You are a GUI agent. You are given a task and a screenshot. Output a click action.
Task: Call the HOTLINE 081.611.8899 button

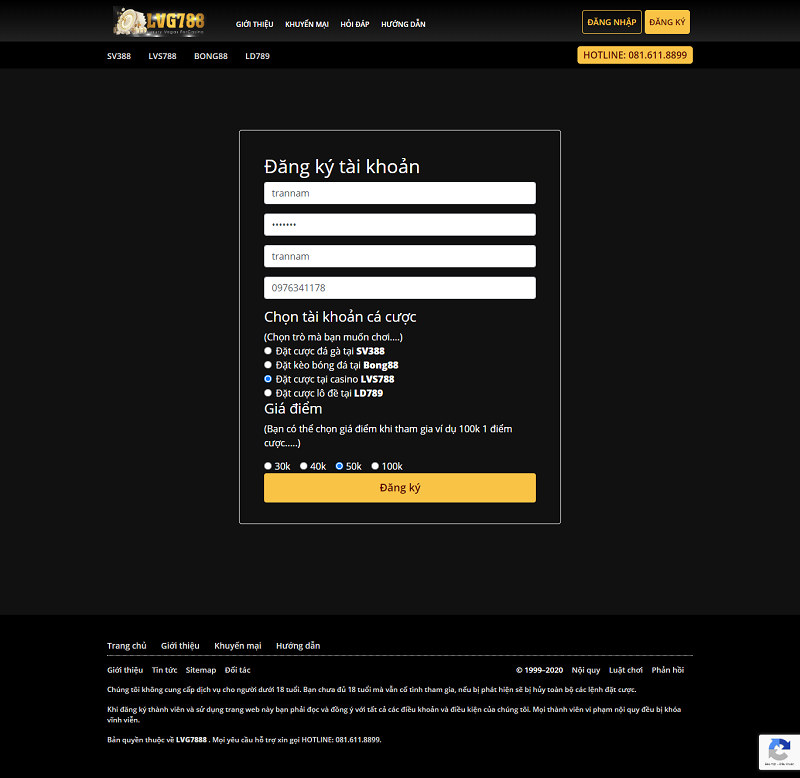click(635, 55)
